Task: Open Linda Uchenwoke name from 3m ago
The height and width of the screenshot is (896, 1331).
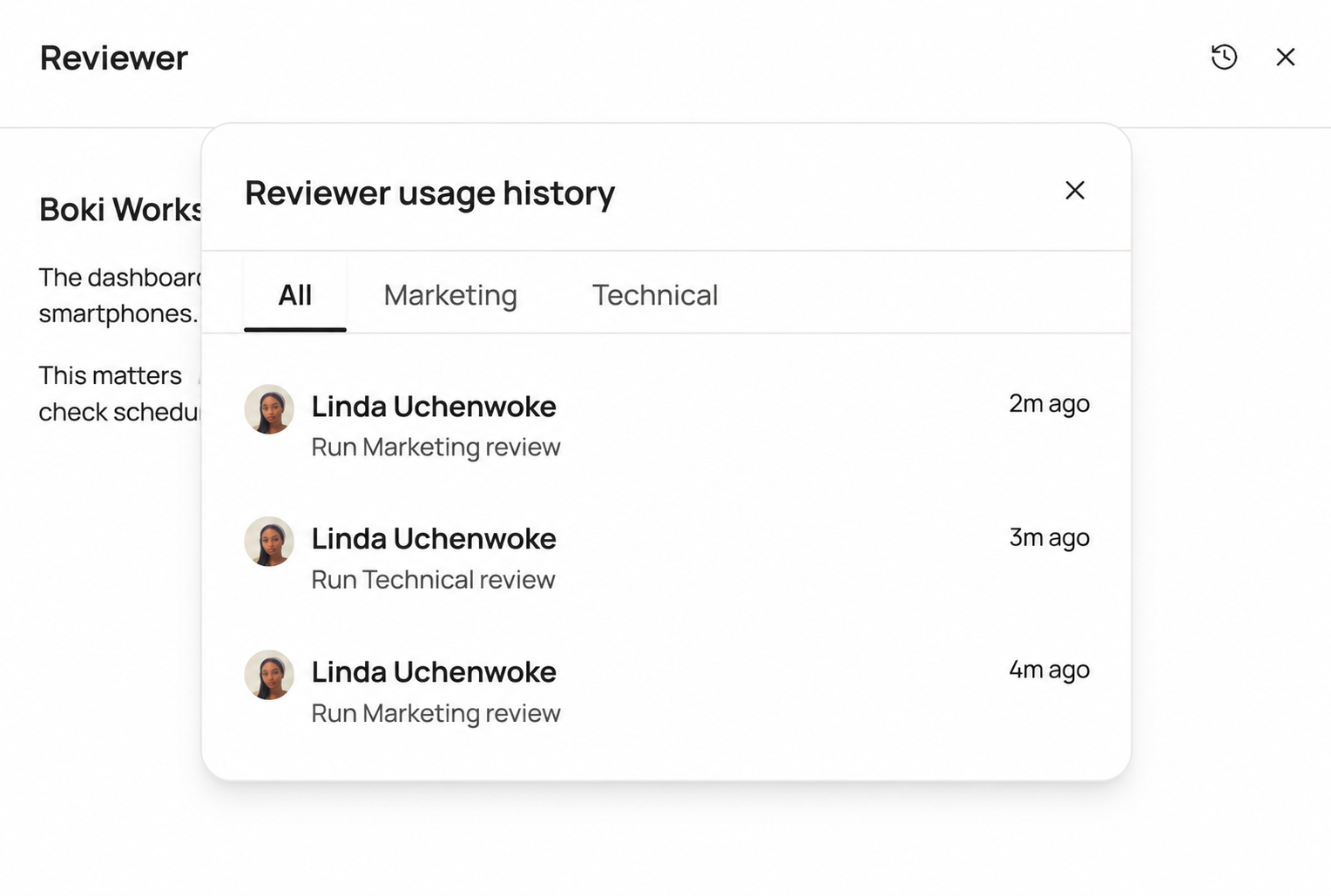Action: pyautogui.click(x=434, y=539)
